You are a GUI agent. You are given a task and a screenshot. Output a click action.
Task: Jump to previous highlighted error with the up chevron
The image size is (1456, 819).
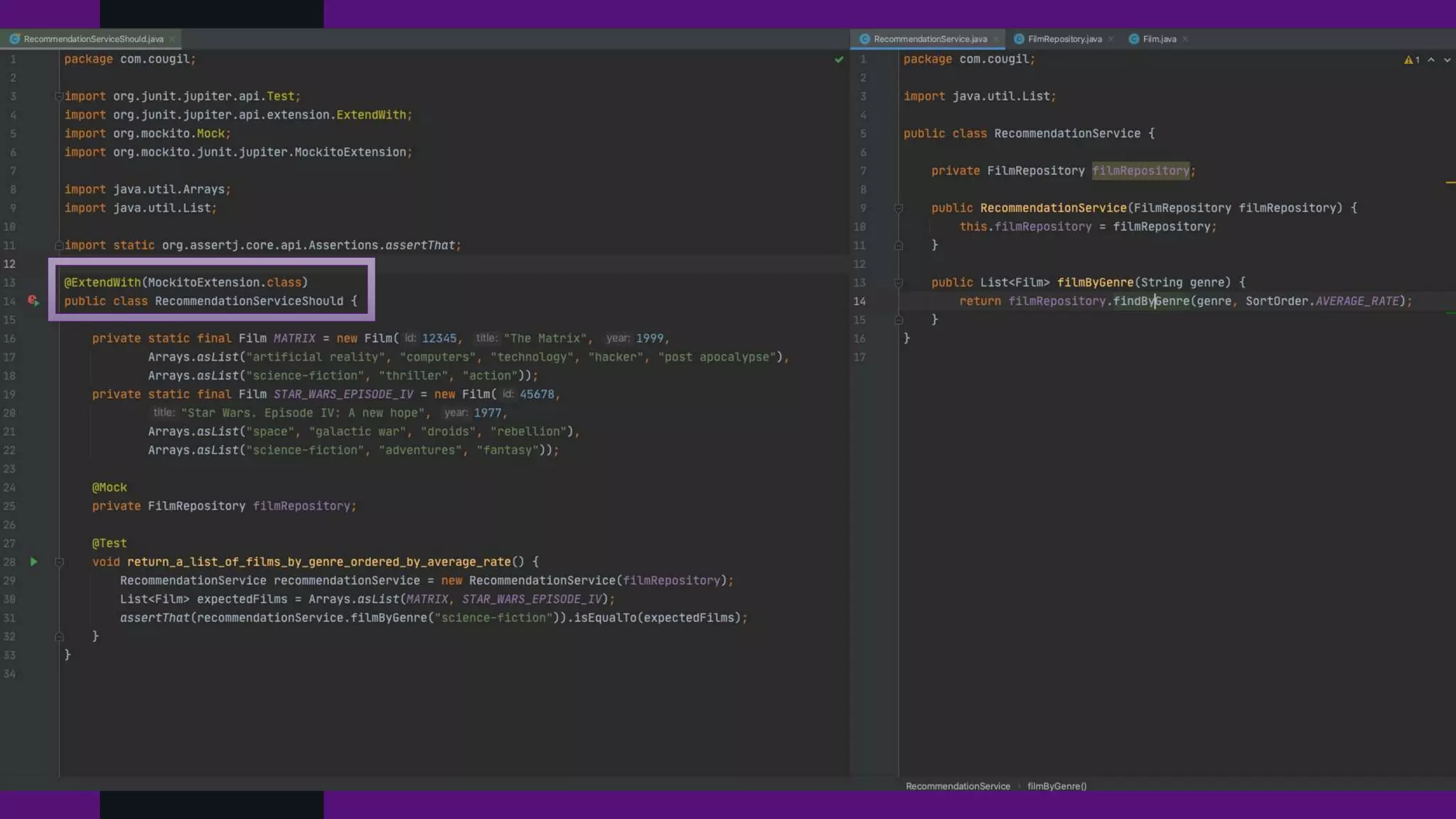[x=1431, y=60]
